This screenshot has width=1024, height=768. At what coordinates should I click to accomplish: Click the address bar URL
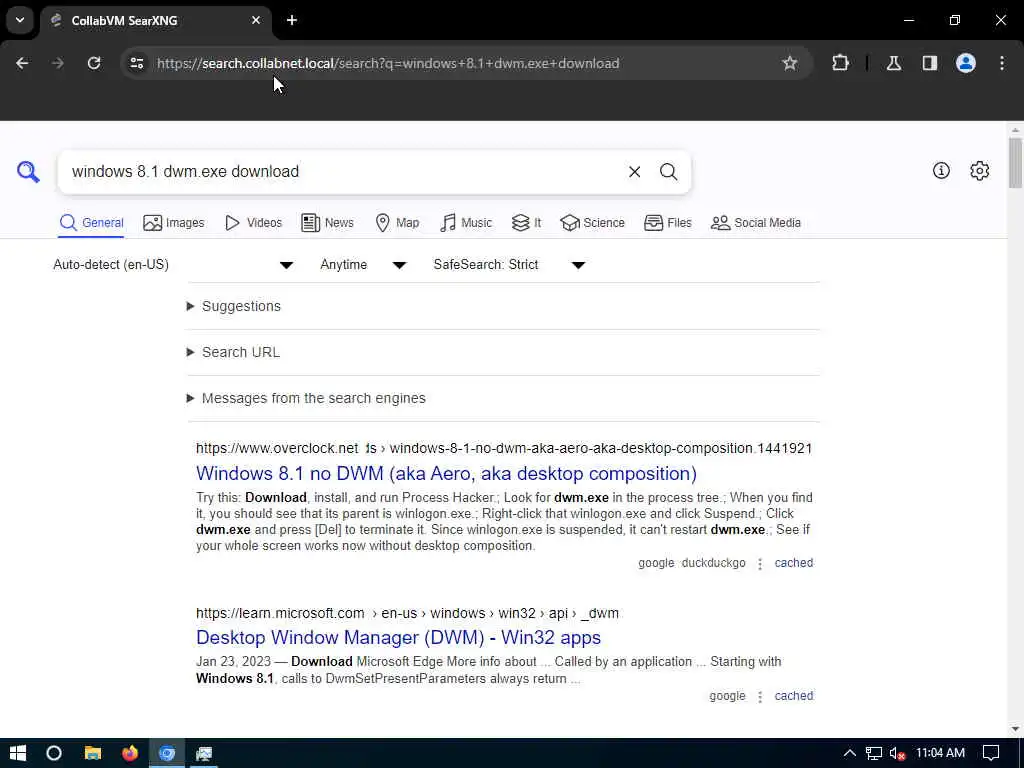(388, 63)
